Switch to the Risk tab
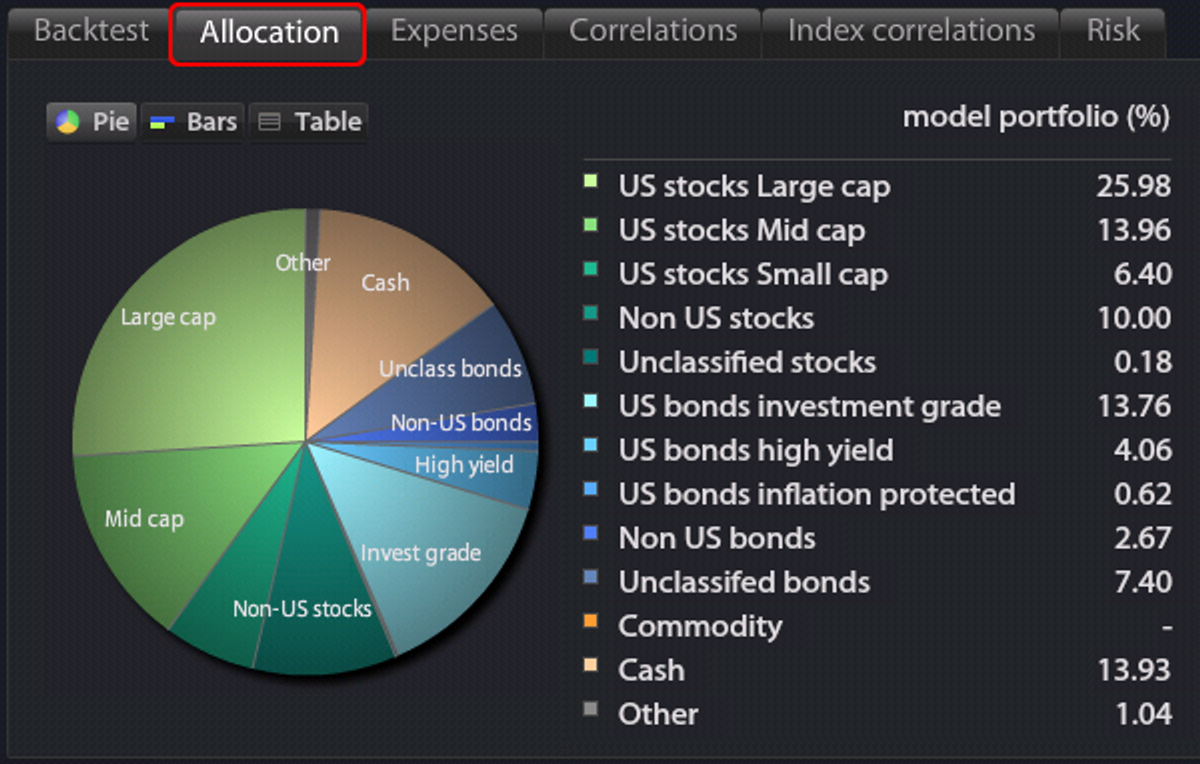The width and height of the screenshot is (1200, 764). point(1113,31)
